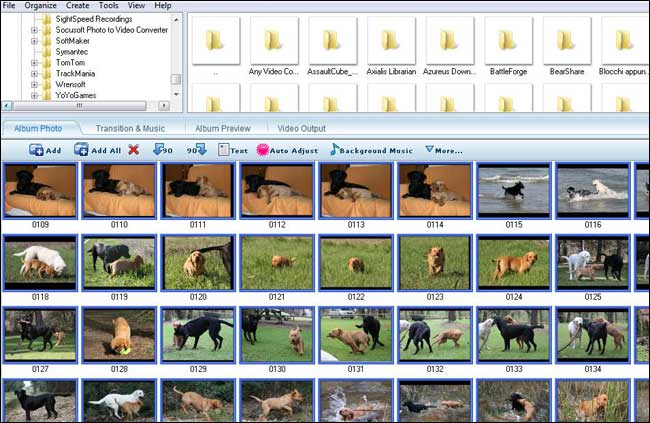Open the Create menu
Screen dimensions: 650x423
tap(78, 5)
